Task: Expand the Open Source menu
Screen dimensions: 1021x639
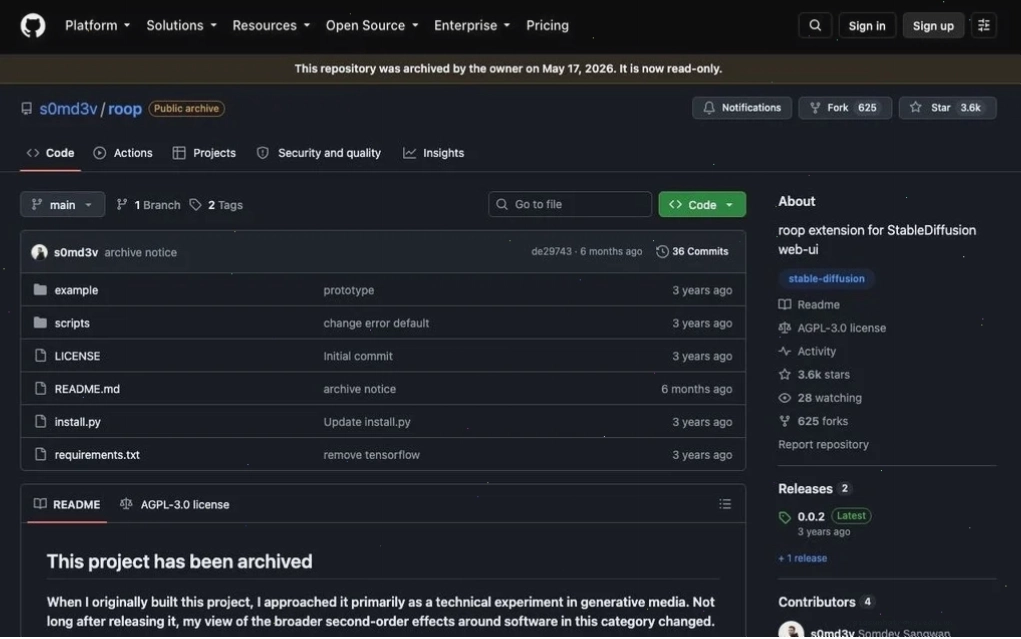Action: [372, 25]
